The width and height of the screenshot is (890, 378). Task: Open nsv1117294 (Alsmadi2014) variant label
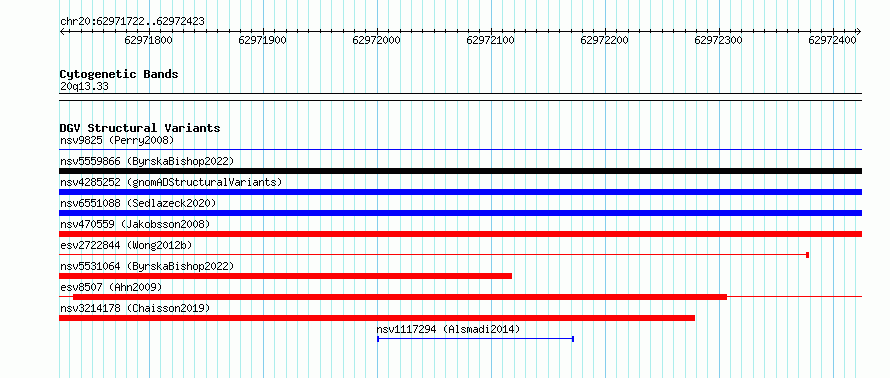coord(448,329)
